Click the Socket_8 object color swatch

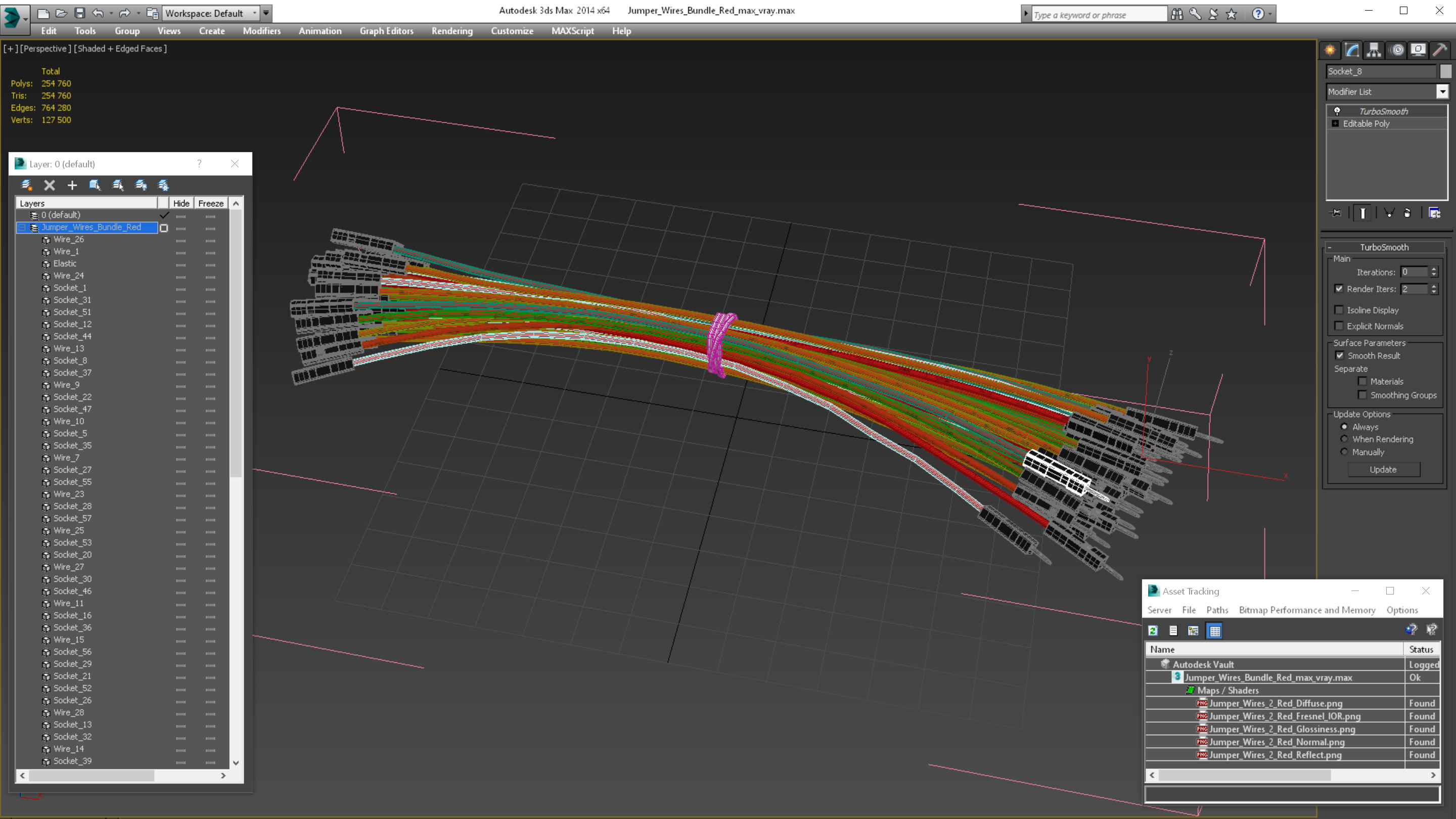tap(1445, 71)
